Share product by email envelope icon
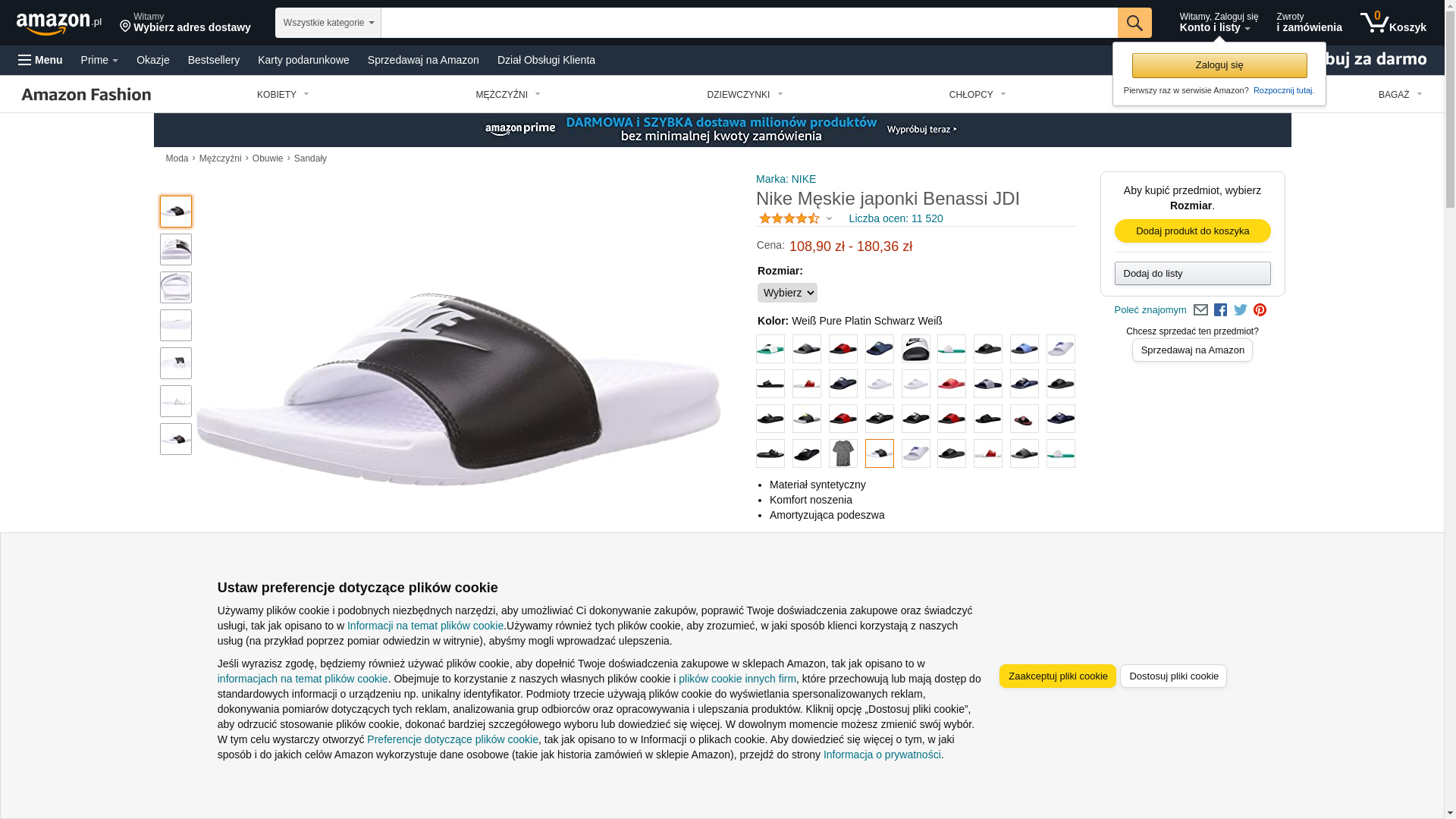The height and width of the screenshot is (819, 1456). 1200,310
